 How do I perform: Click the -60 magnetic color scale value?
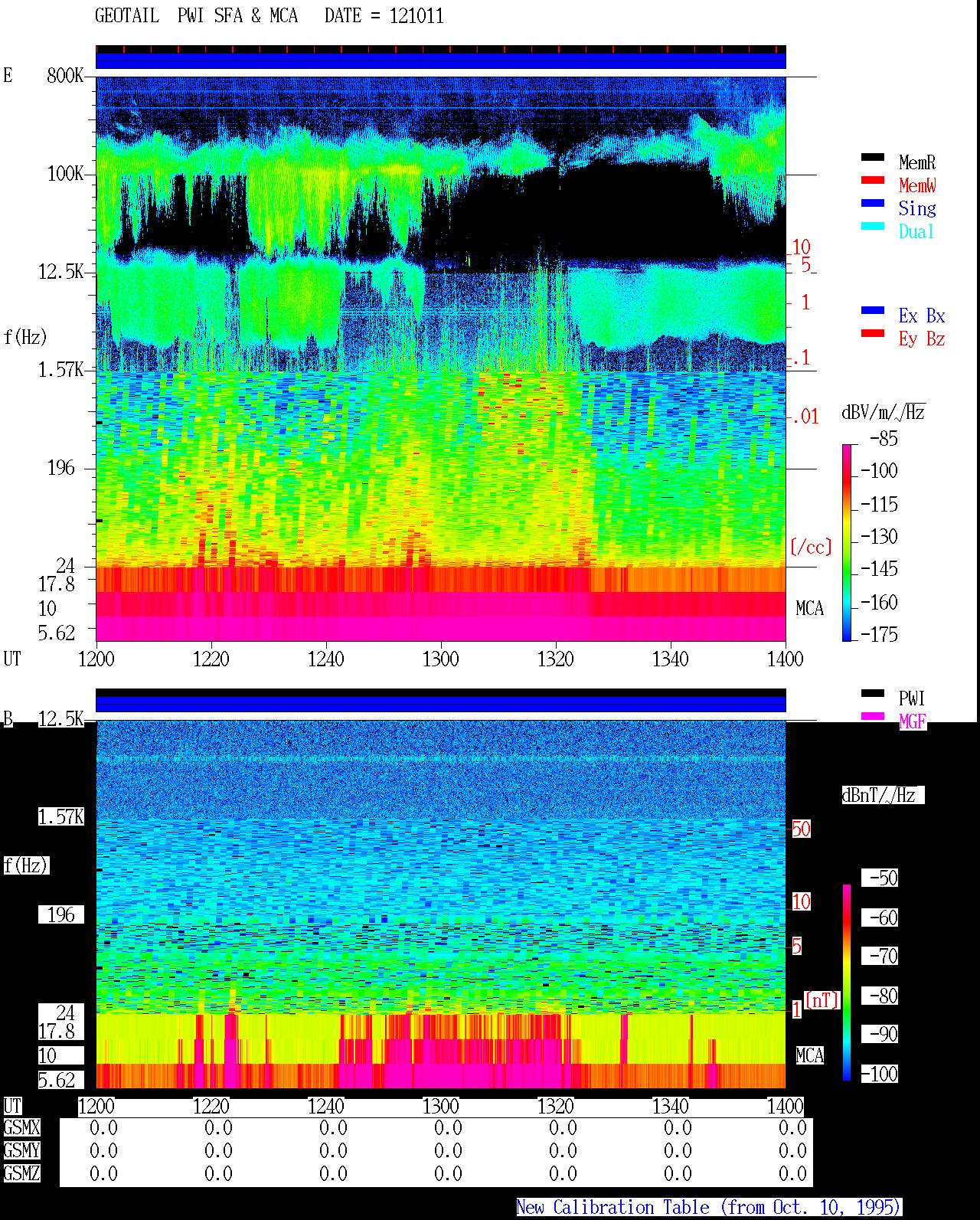880,917
